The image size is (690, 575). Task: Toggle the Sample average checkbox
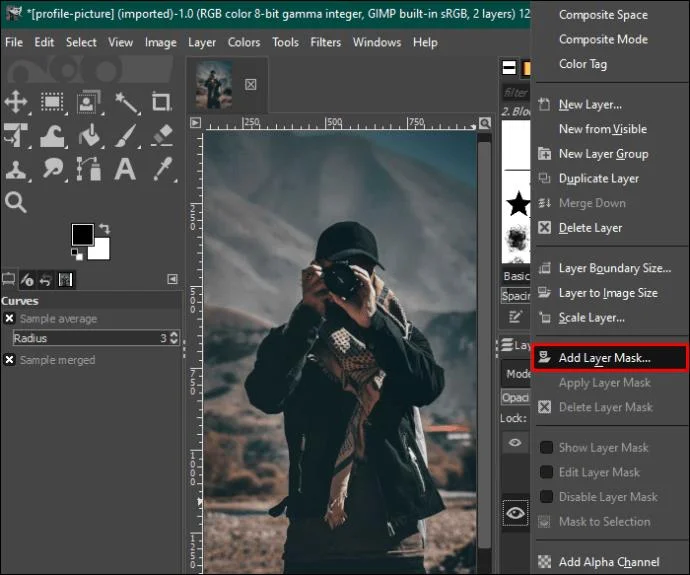pyautogui.click(x=9, y=318)
